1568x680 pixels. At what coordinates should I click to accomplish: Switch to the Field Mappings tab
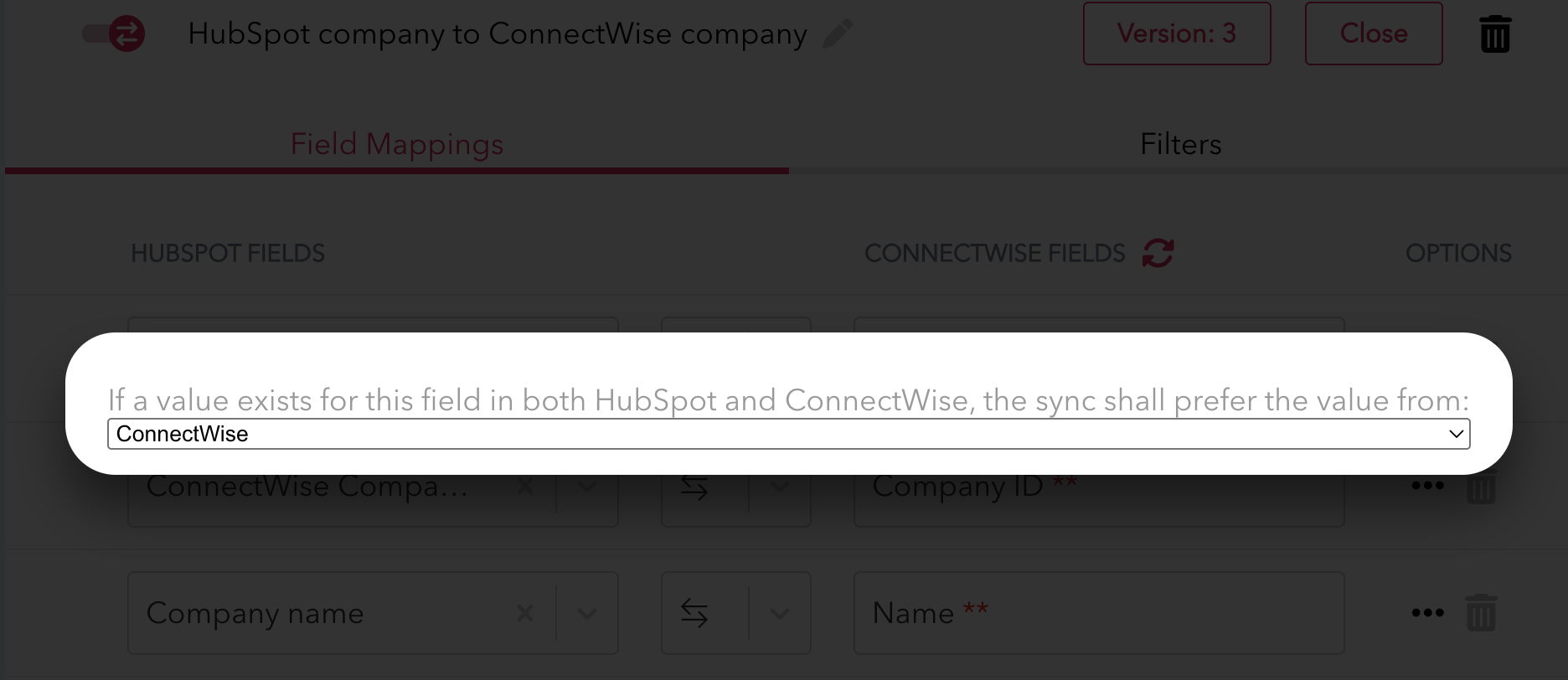point(396,144)
